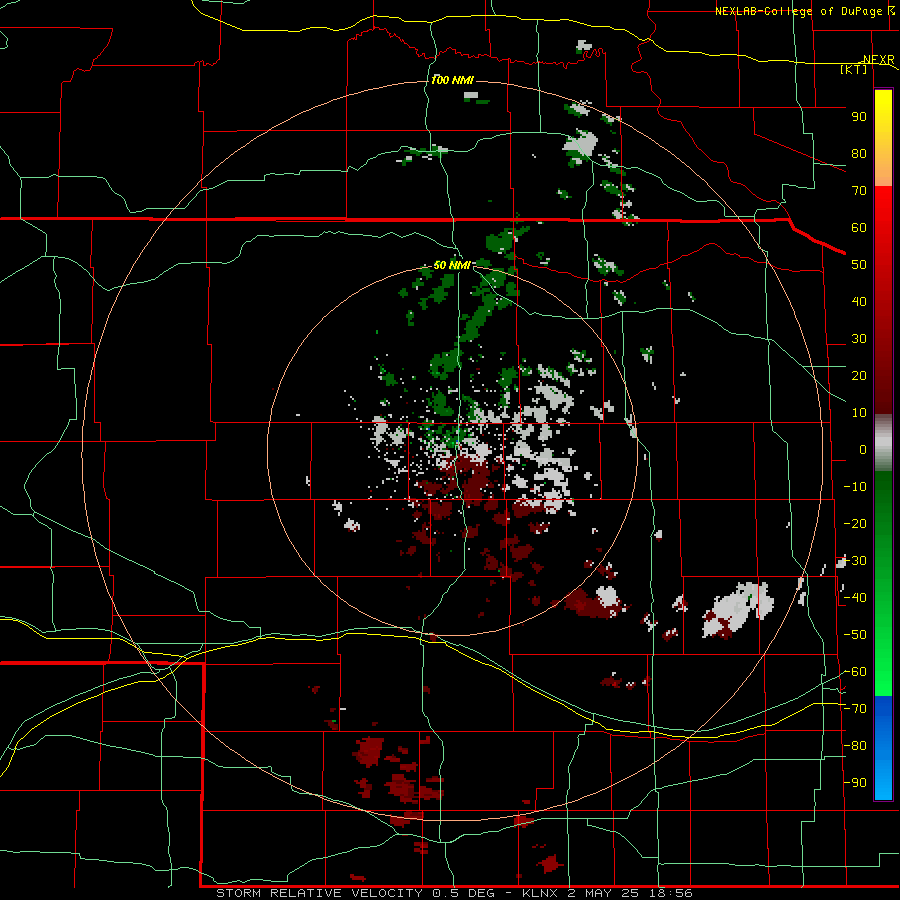Click the positive 60 knot scale label
The height and width of the screenshot is (900, 900).
[859, 227]
